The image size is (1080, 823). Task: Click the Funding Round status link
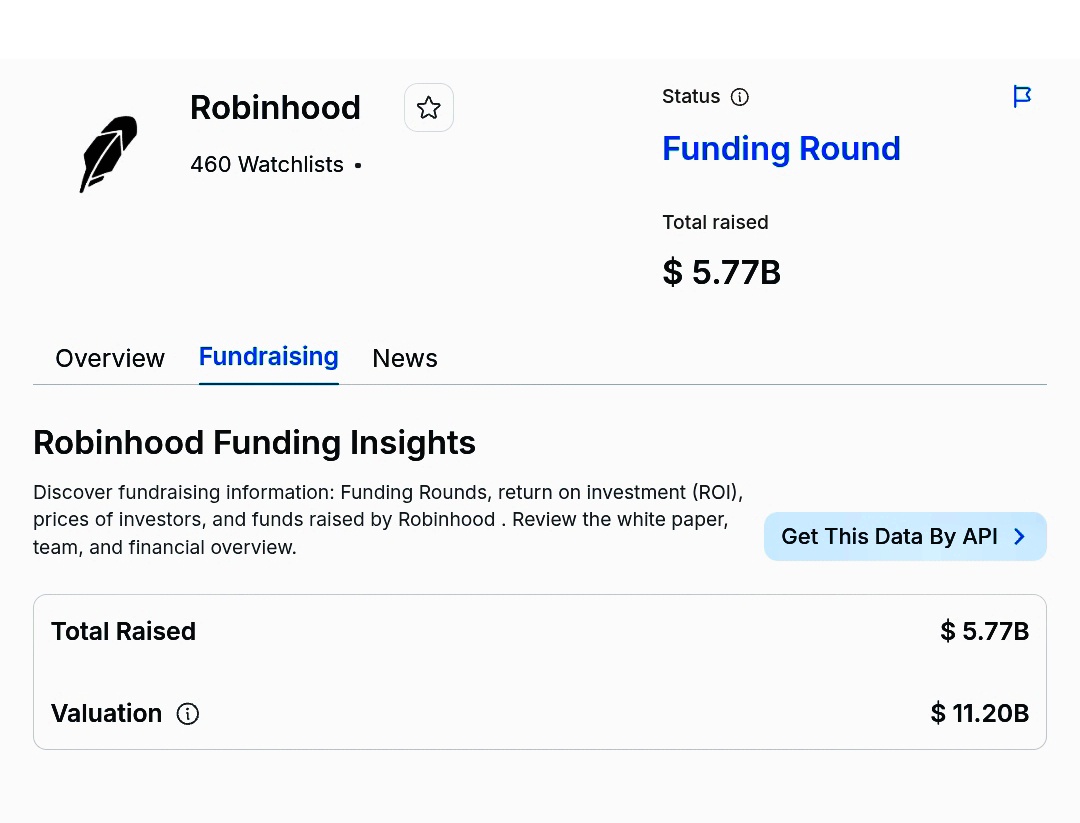click(781, 149)
